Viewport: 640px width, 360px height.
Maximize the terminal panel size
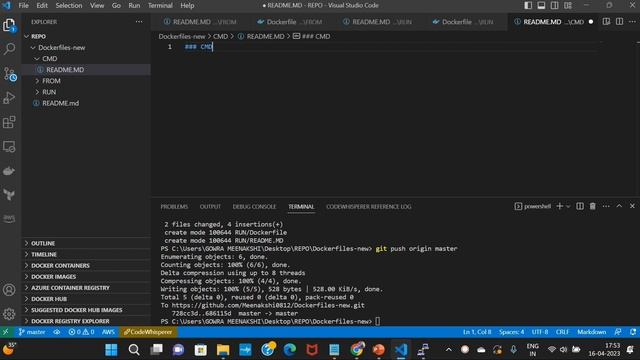click(619, 206)
